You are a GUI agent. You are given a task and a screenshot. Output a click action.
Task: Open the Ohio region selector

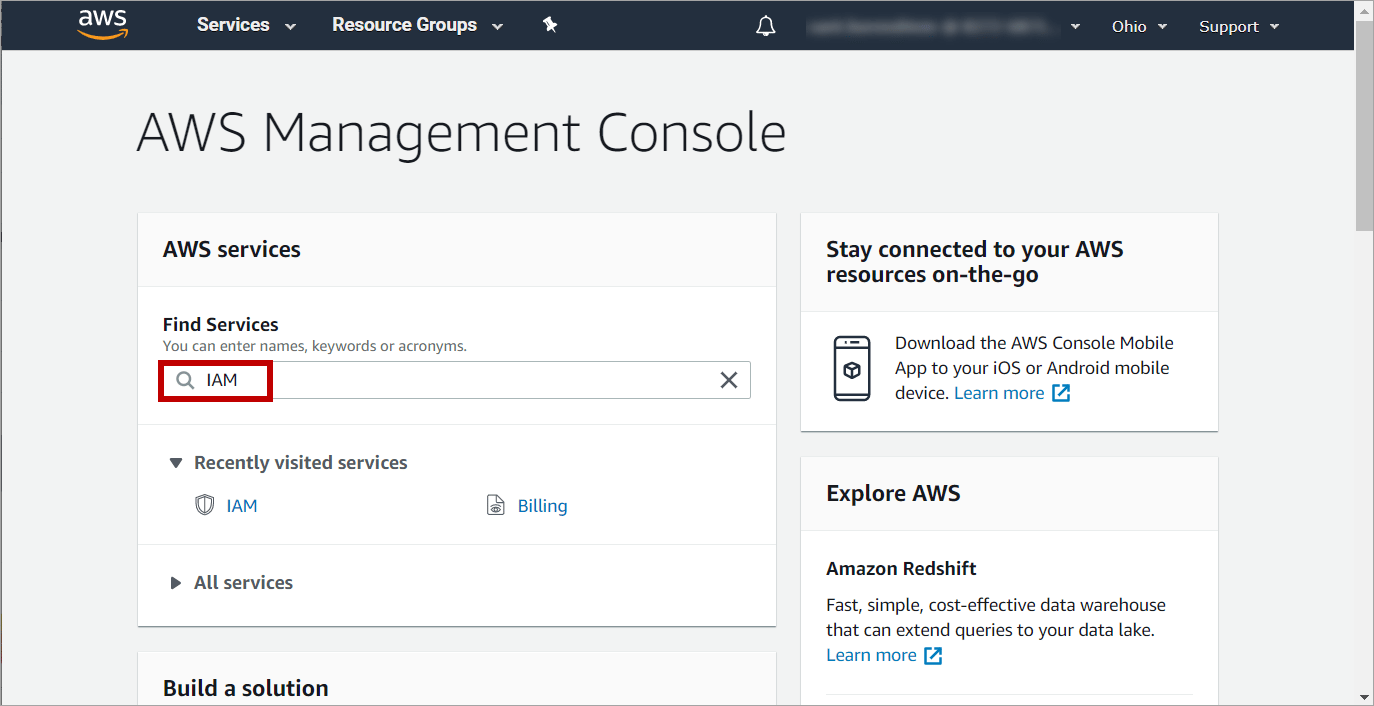click(x=1139, y=26)
